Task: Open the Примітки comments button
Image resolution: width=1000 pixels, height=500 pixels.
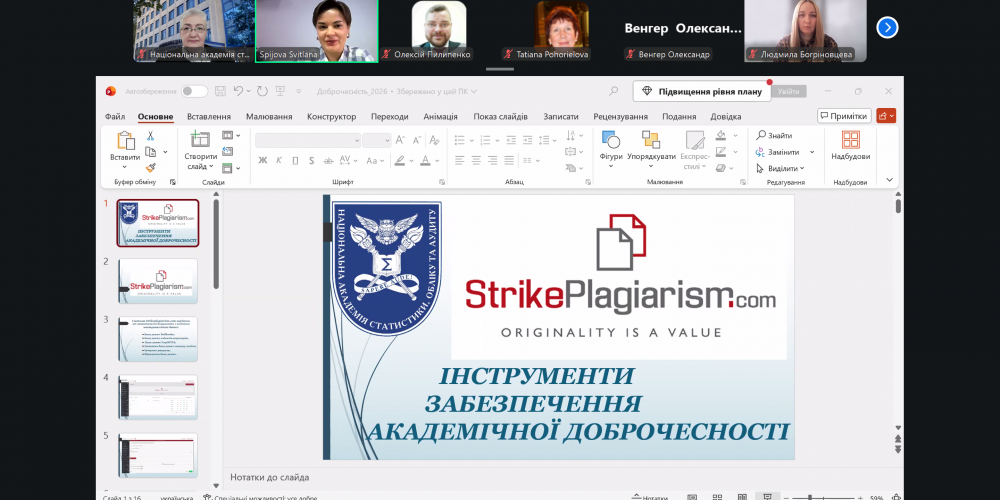Action: pyautogui.click(x=844, y=116)
